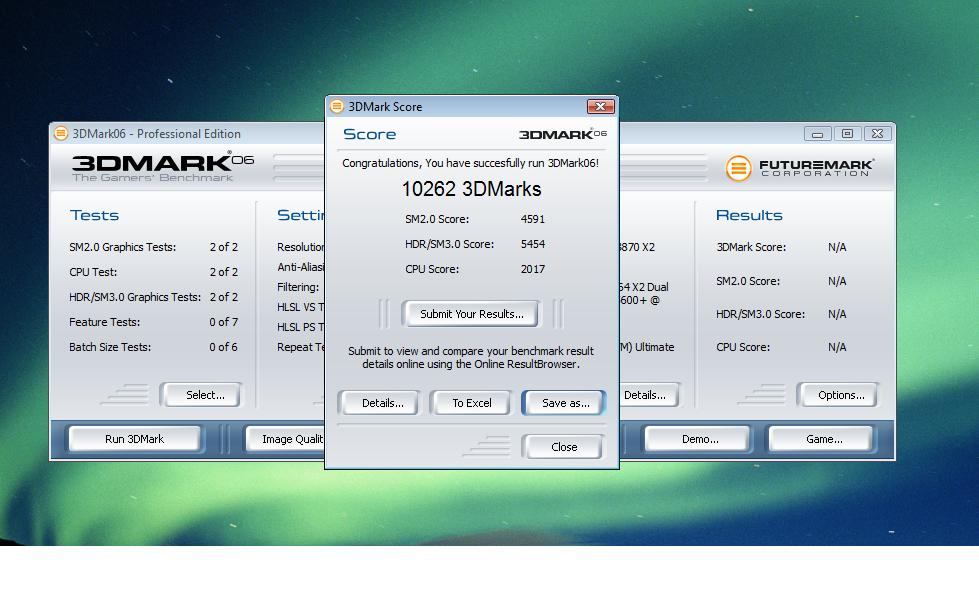Image resolution: width=979 pixels, height=600 pixels.
Task: Close the 3DMark Score dialog with X
Action: pos(601,107)
